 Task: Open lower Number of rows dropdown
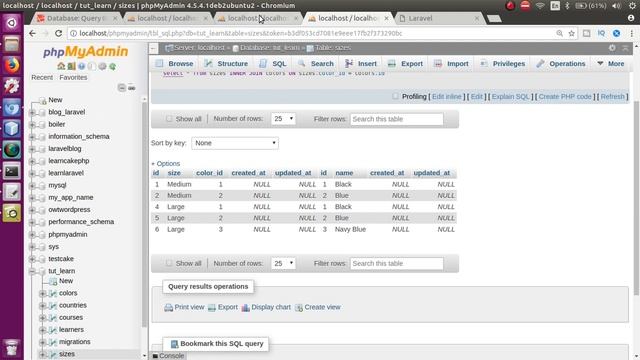(283, 263)
